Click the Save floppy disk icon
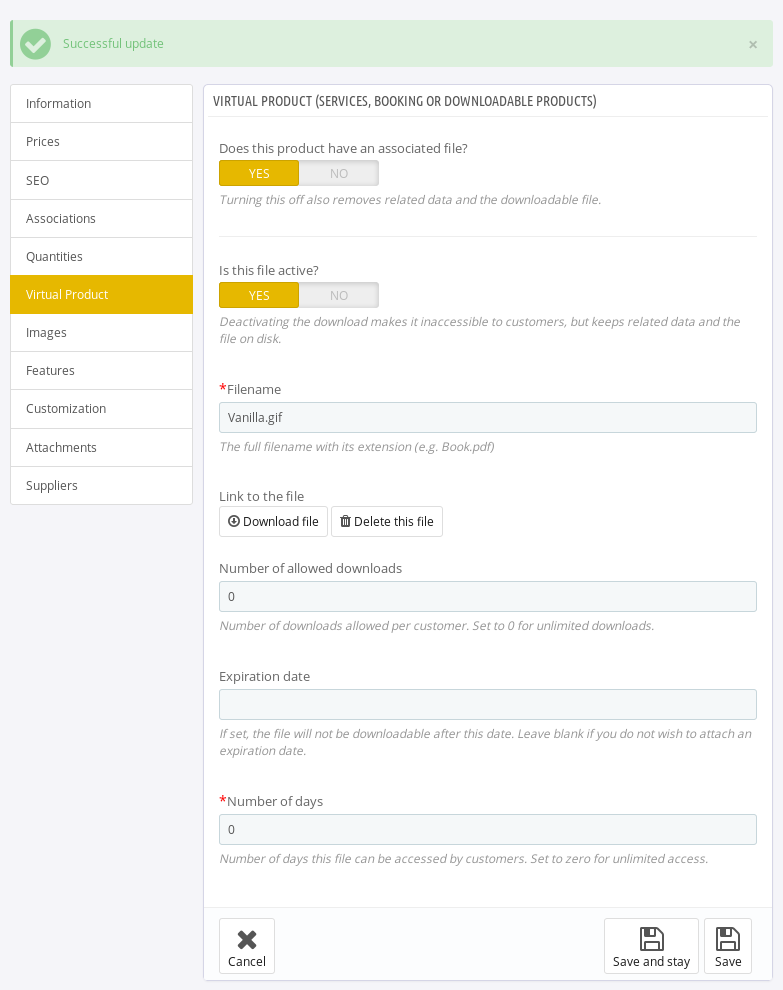This screenshot has height=990, width=783. [728, 939]
